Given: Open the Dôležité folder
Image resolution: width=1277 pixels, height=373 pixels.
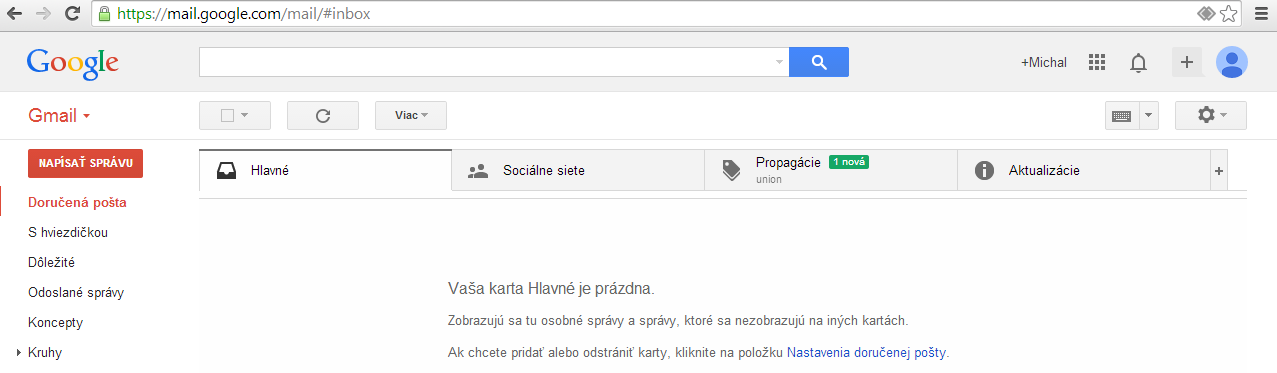Looking at the screenshot, I should point(52,262).
